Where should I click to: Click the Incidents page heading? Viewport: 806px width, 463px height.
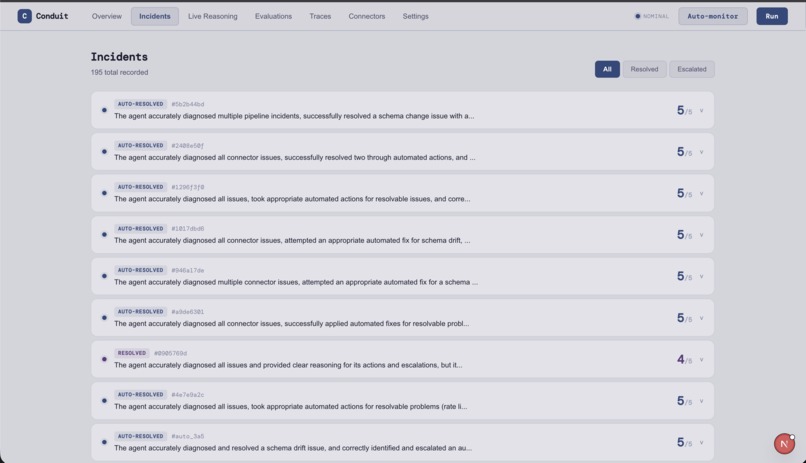(119, 57)
